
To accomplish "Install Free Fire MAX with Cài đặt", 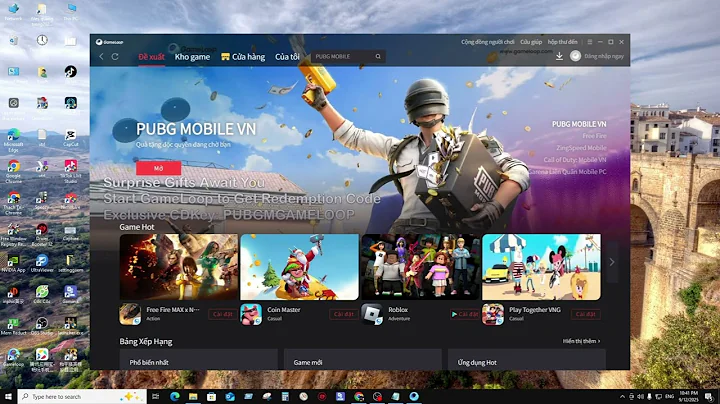I will (x=223, y=314).
